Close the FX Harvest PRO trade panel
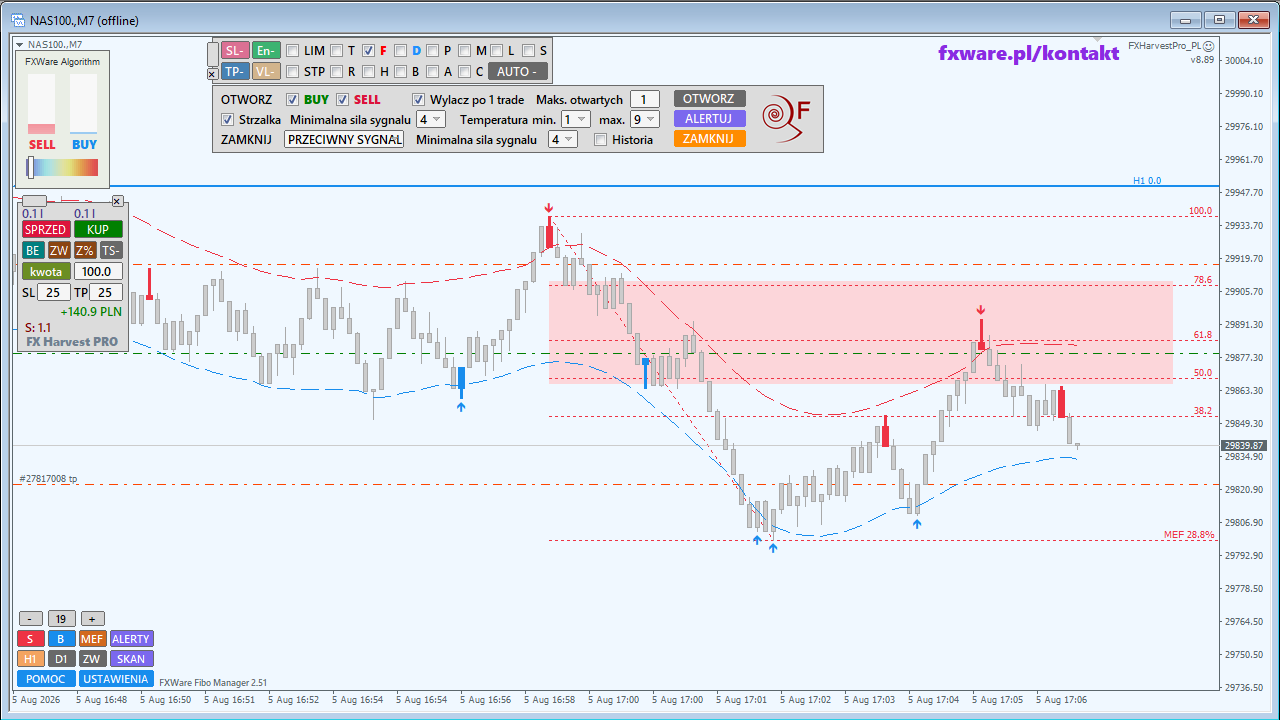The image size is (1280, 720). point(117,201)
